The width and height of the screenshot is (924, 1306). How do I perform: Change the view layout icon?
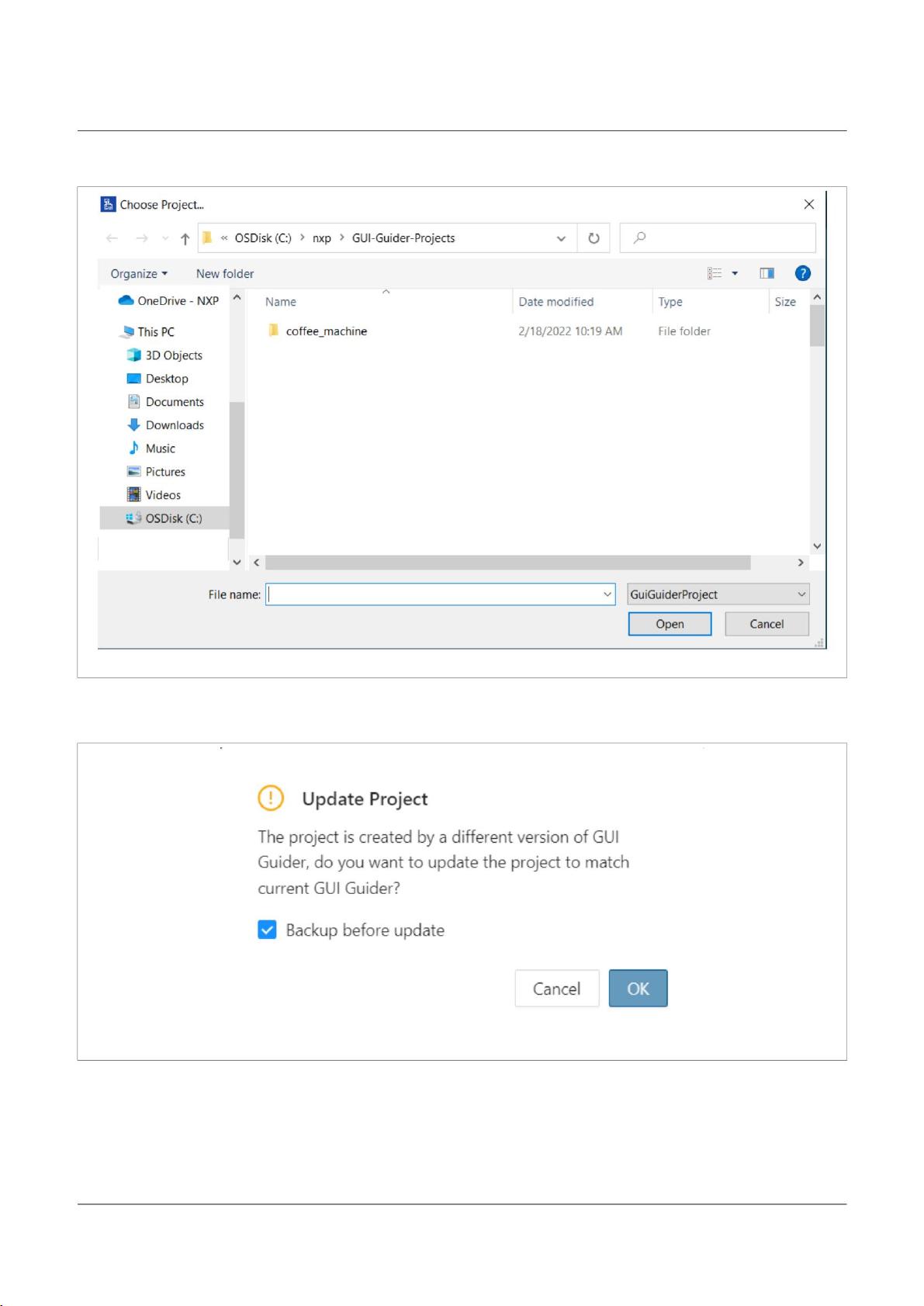pyautogui.click(x=715, y=273)
